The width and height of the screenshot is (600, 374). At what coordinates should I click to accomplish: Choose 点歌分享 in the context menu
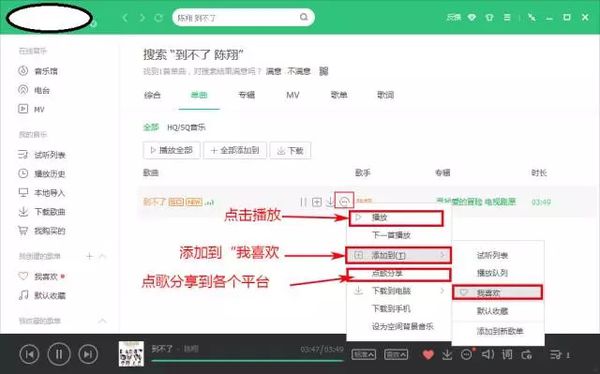398,274
